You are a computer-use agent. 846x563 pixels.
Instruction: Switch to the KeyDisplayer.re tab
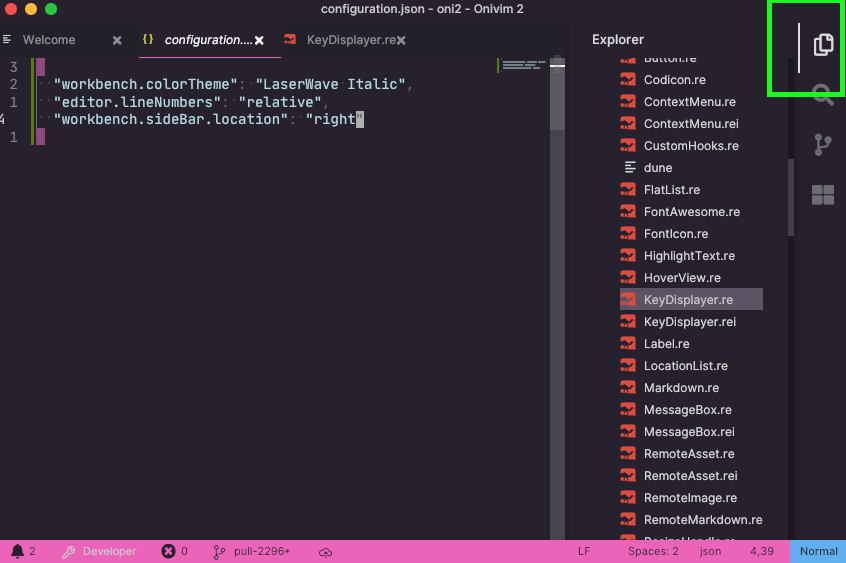351,40
